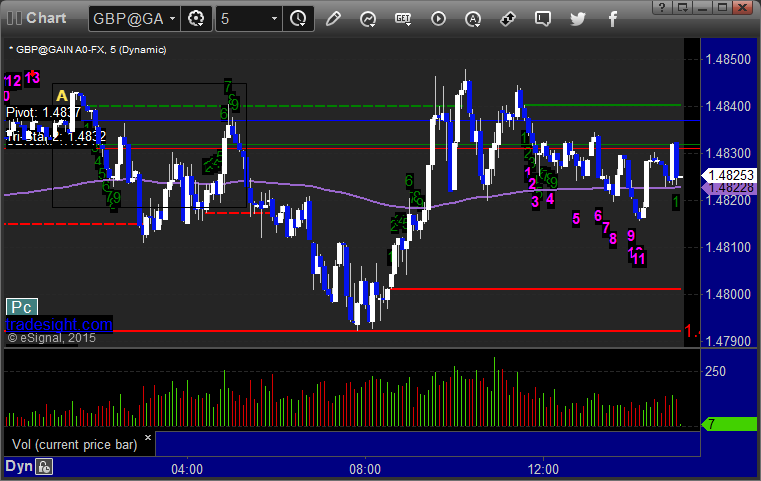This screenshot has height=481, width=761.
Task: Open the chat comment icon
Action: [543, 19]
